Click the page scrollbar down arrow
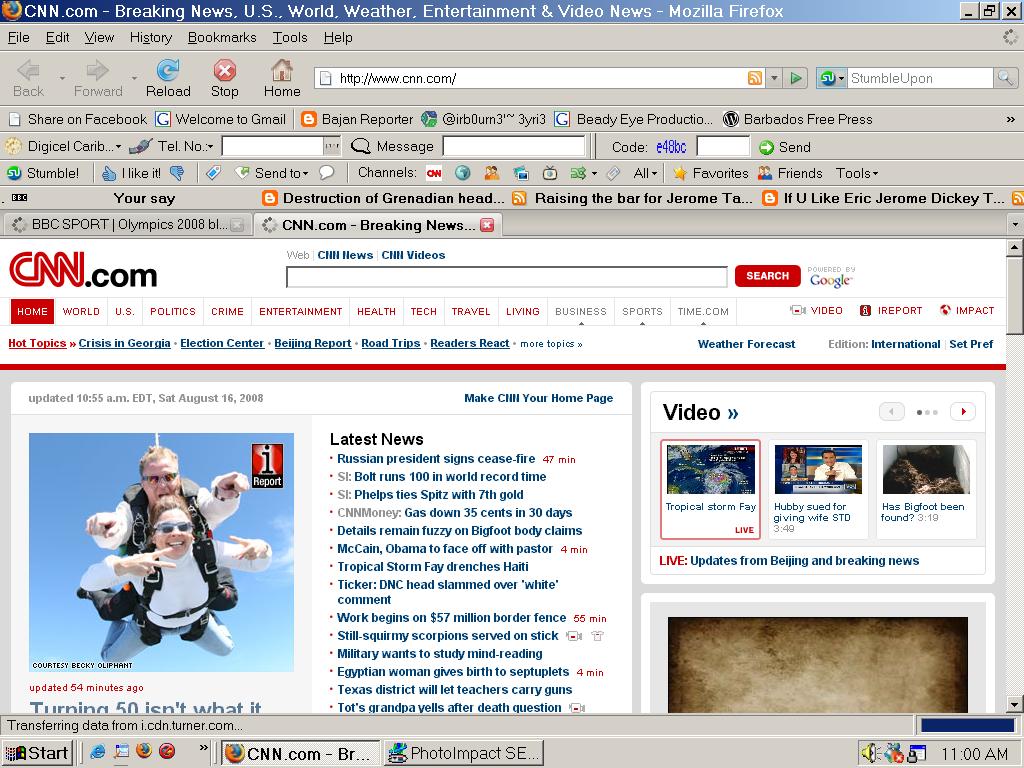This screenshot has width=1024, height=768. [1014, 705]
